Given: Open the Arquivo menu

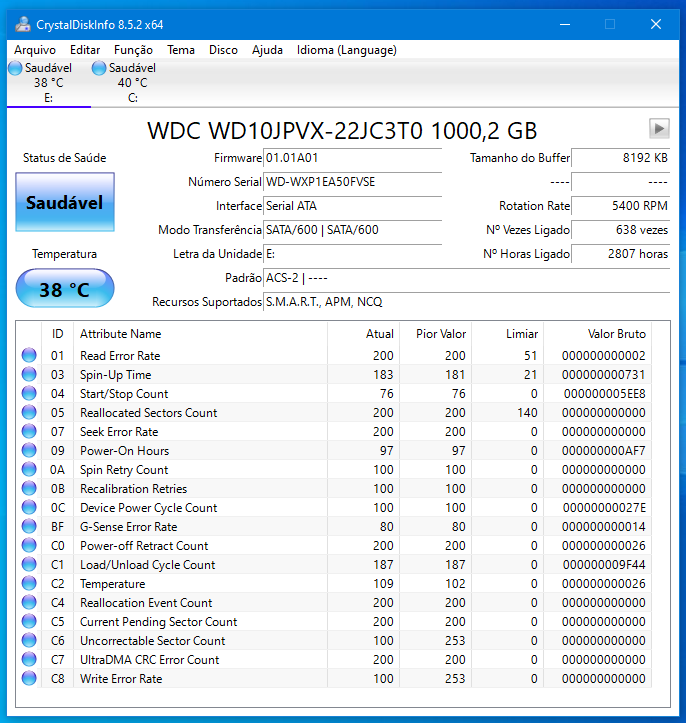Looking at the screenshot, I should (x=35, y=50).
